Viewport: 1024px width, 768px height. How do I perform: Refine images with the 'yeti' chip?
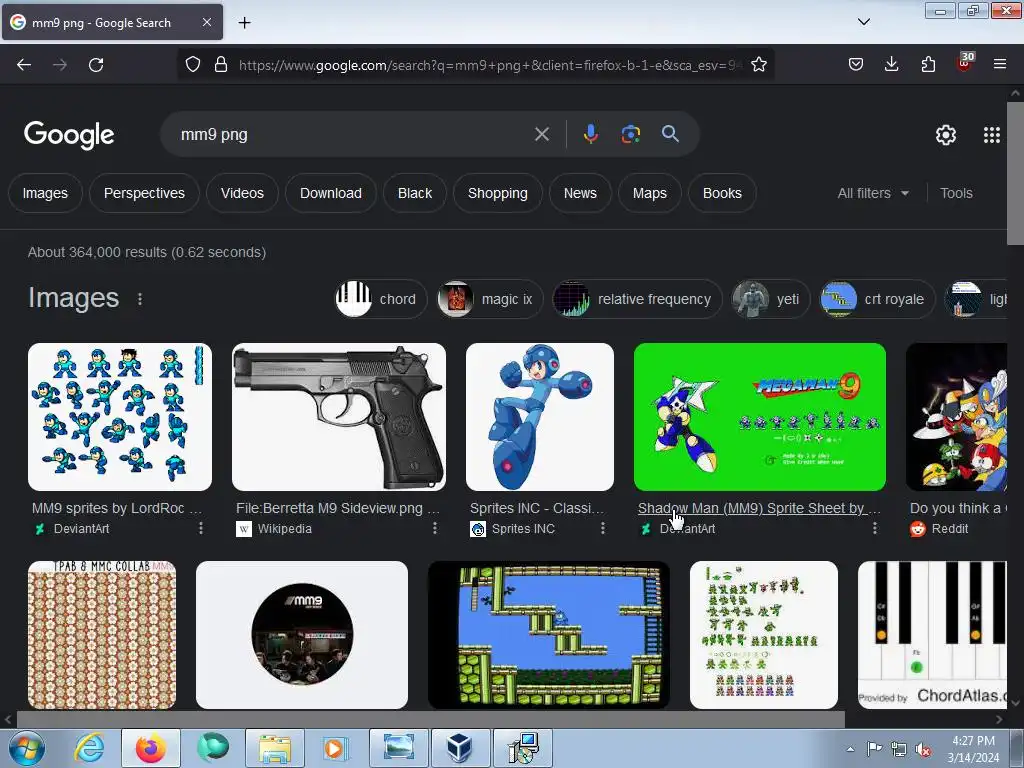tap(770, 299)
